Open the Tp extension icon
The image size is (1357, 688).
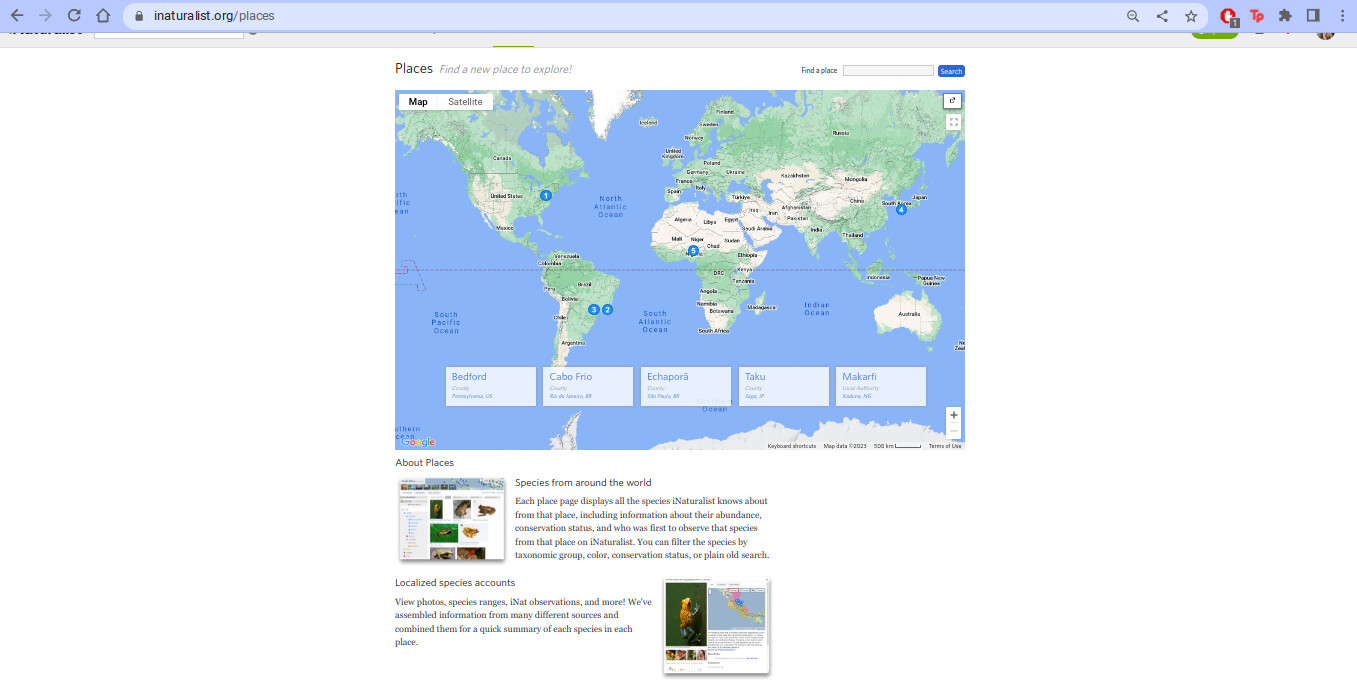(x=1257, y=16)
